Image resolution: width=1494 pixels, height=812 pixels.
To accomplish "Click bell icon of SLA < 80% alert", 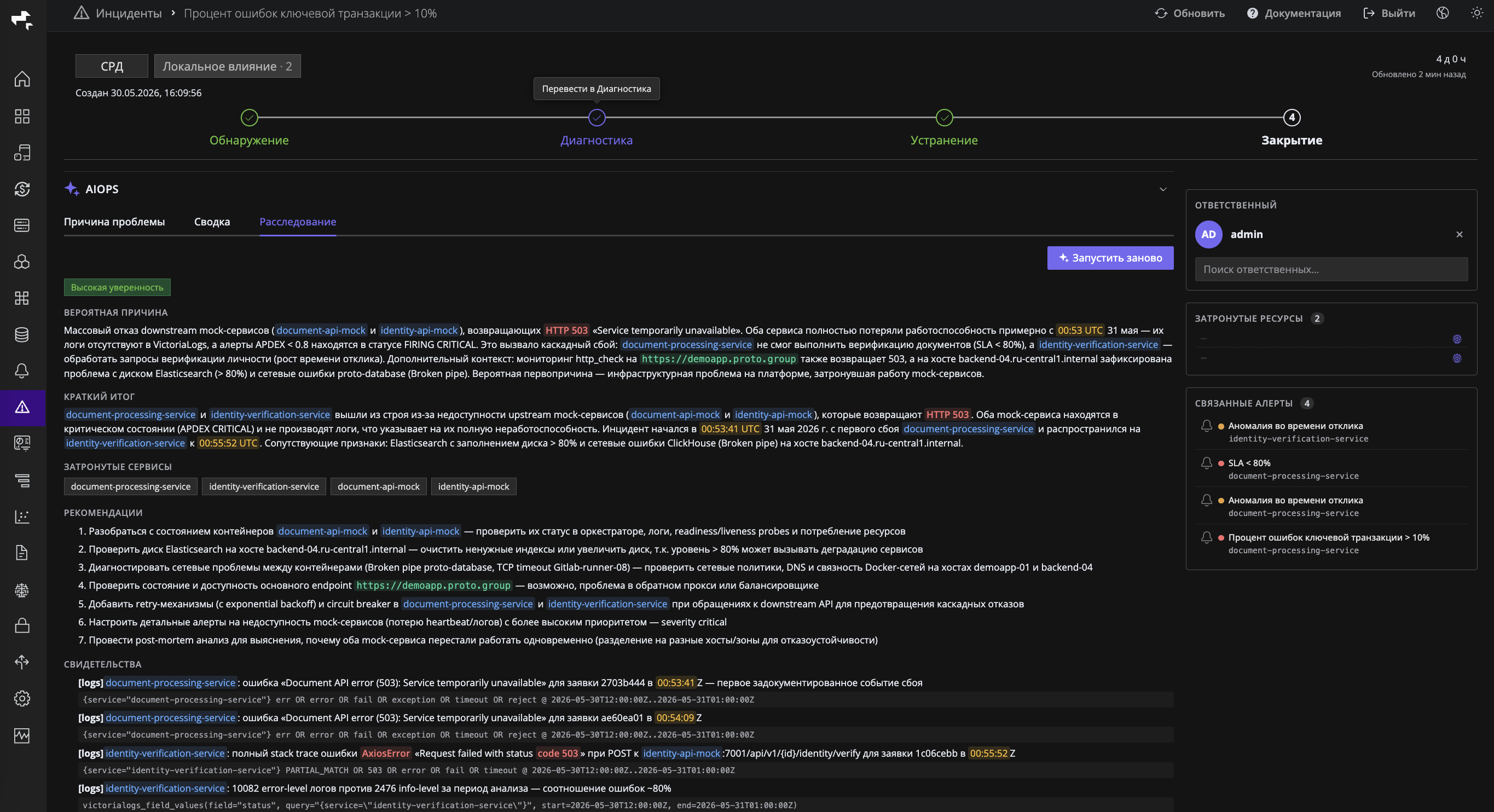I will [x=1206, y=462].
